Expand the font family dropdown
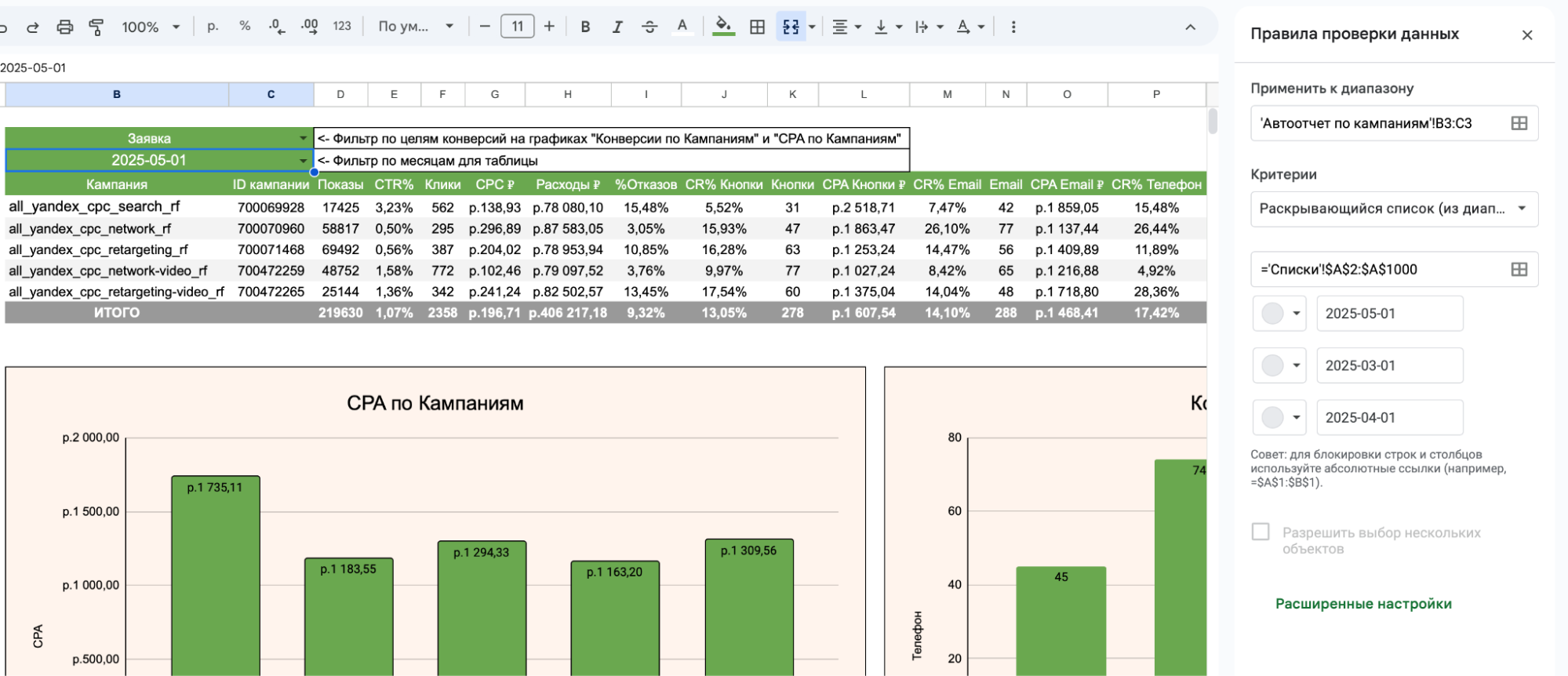 coord(416,27)
